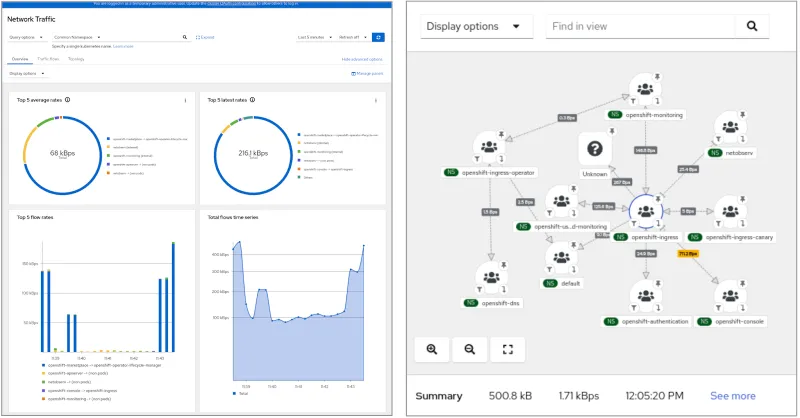Toggle filter icon on netobserv node
The image size is (800, 418).
click(x=718, y=138)
